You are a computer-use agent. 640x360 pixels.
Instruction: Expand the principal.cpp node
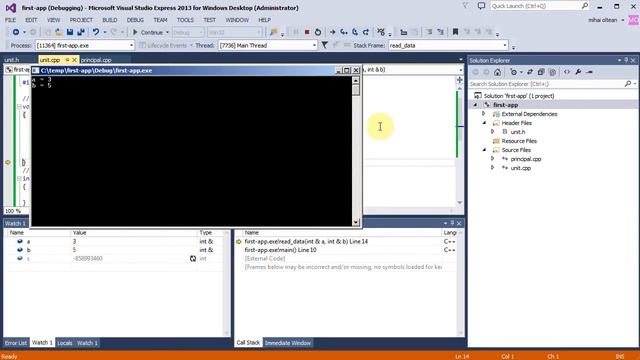pos(493,159)
